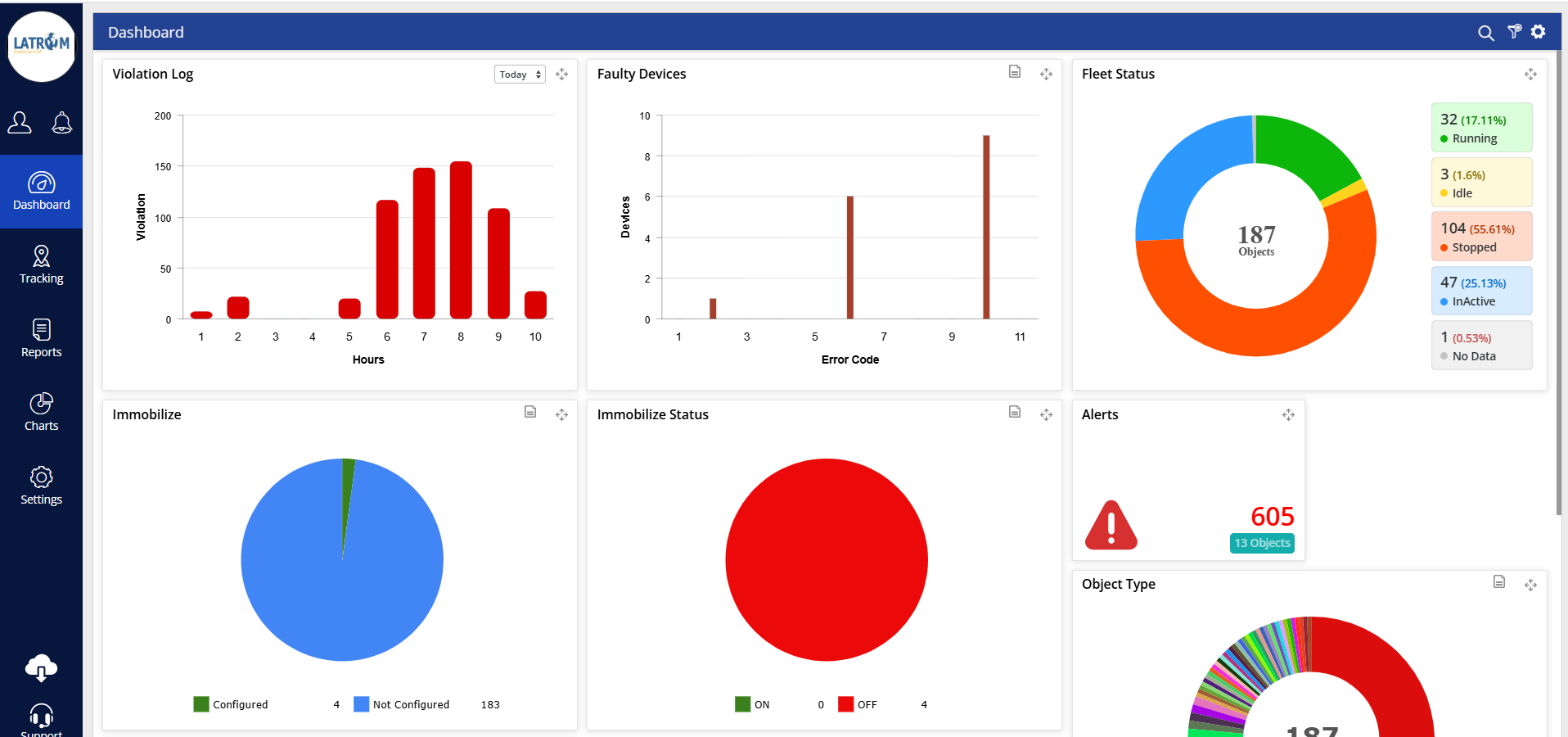The height and width of the screenshot is (737, 1568).
Task: Click the hour 8 violation bar
Action: [x=461, y=240]
